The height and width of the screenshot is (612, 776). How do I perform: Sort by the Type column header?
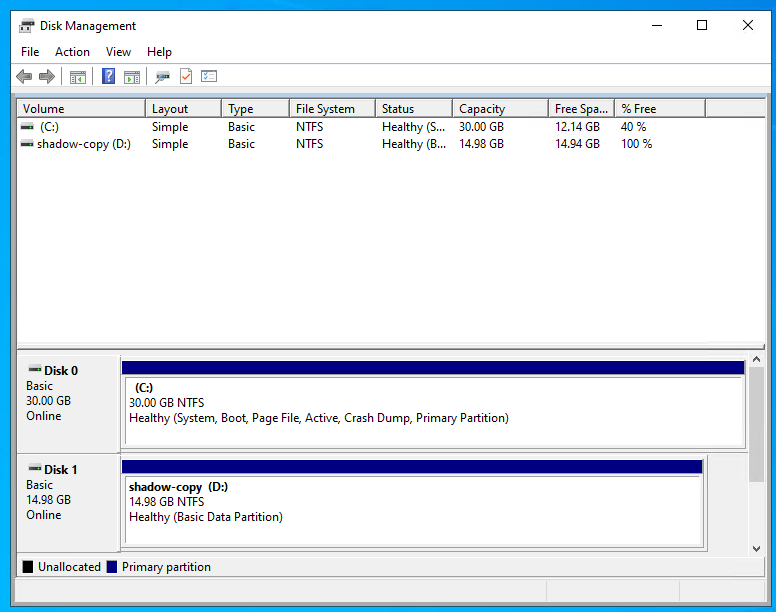point(255,109)
